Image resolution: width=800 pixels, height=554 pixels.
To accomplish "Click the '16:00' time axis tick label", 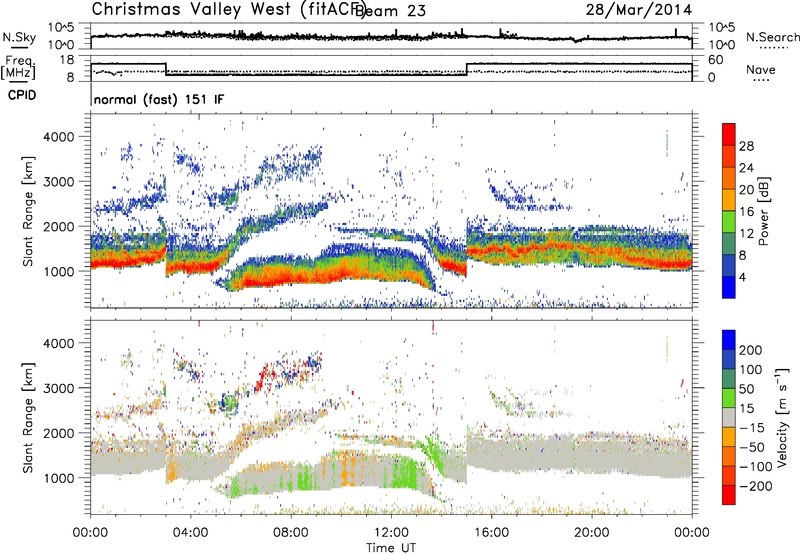I will [491, 533].
